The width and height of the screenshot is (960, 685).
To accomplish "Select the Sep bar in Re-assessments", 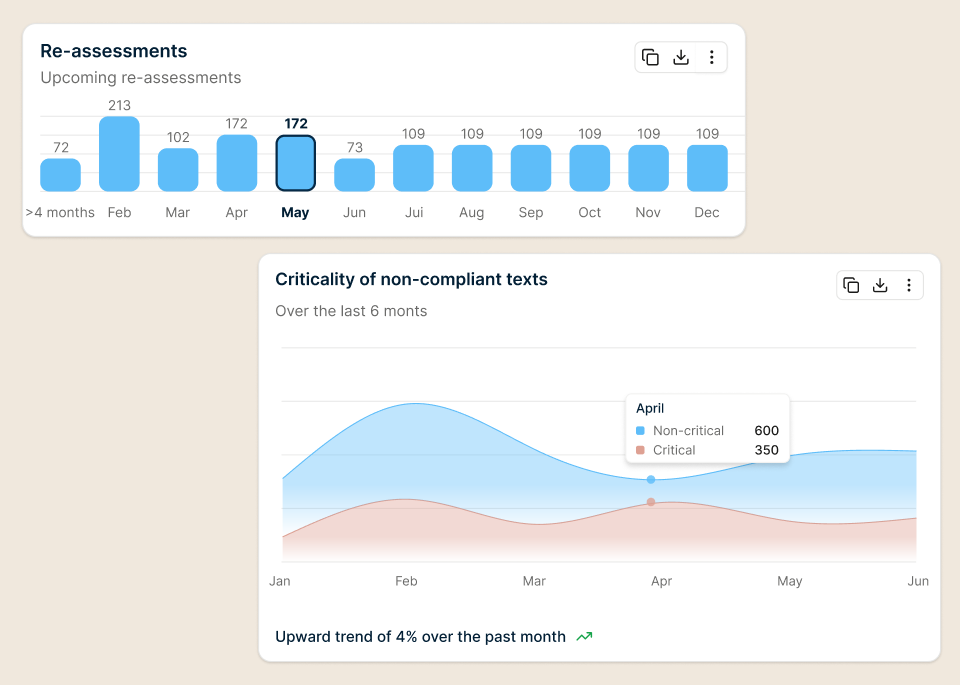I will coord(531,168).
